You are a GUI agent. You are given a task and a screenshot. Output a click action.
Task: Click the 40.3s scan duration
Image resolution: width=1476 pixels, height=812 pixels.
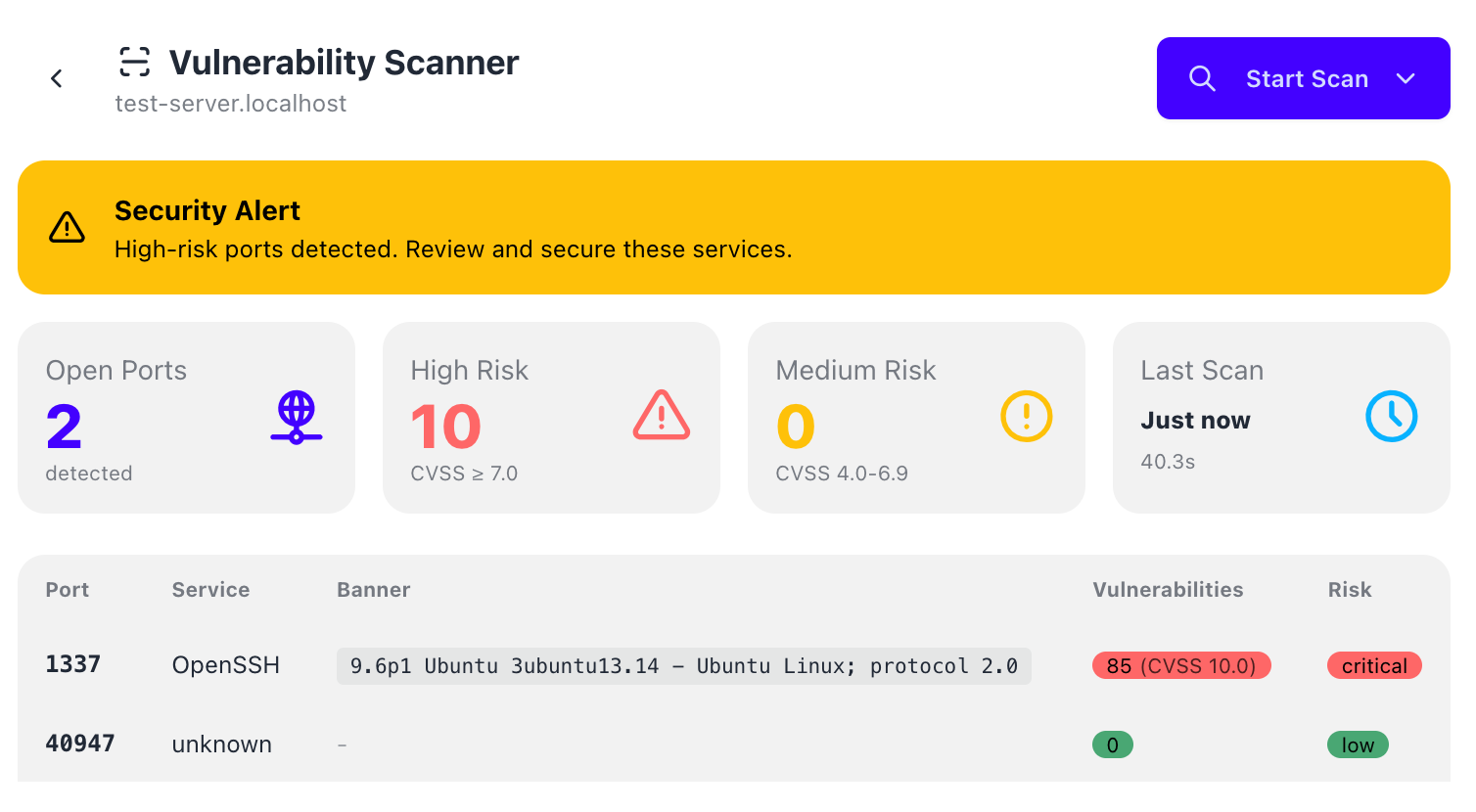(1168, 462)
